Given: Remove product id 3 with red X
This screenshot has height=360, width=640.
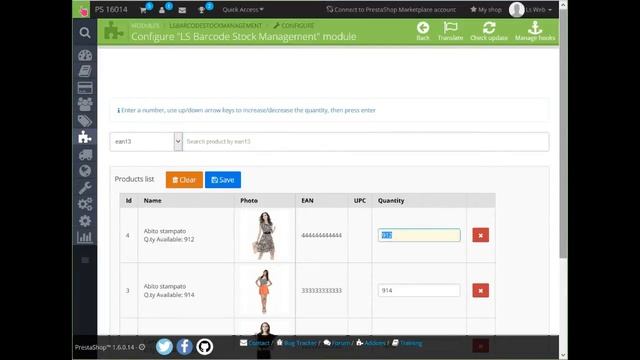Looking at the screenshot, I should (480, 291).
